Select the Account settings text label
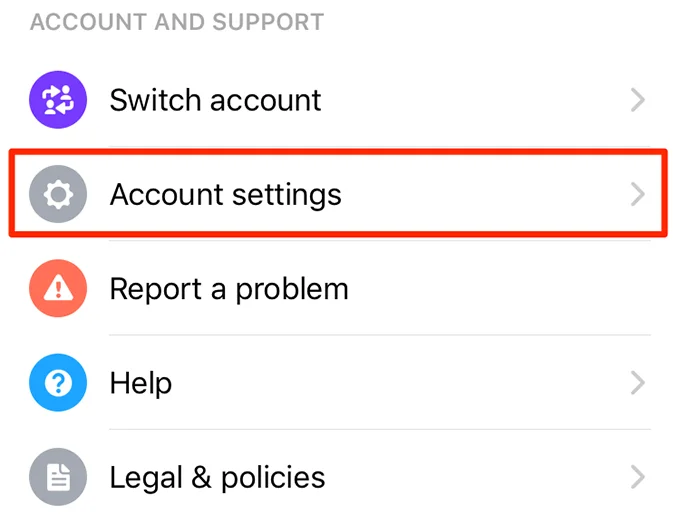Viewport: 680px width, 524px height. click(x=225, y=194)
